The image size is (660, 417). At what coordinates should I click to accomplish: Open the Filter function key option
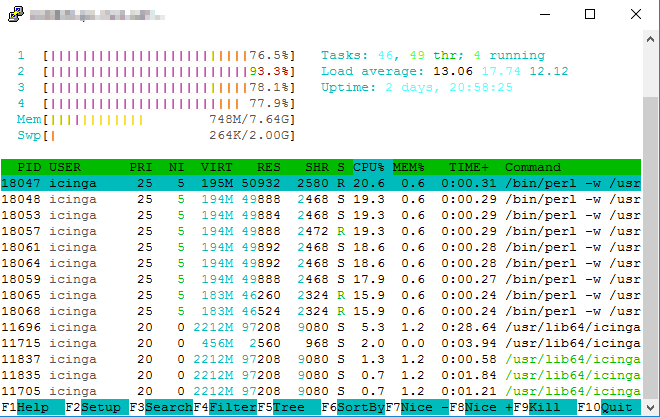tap(233, 407)
